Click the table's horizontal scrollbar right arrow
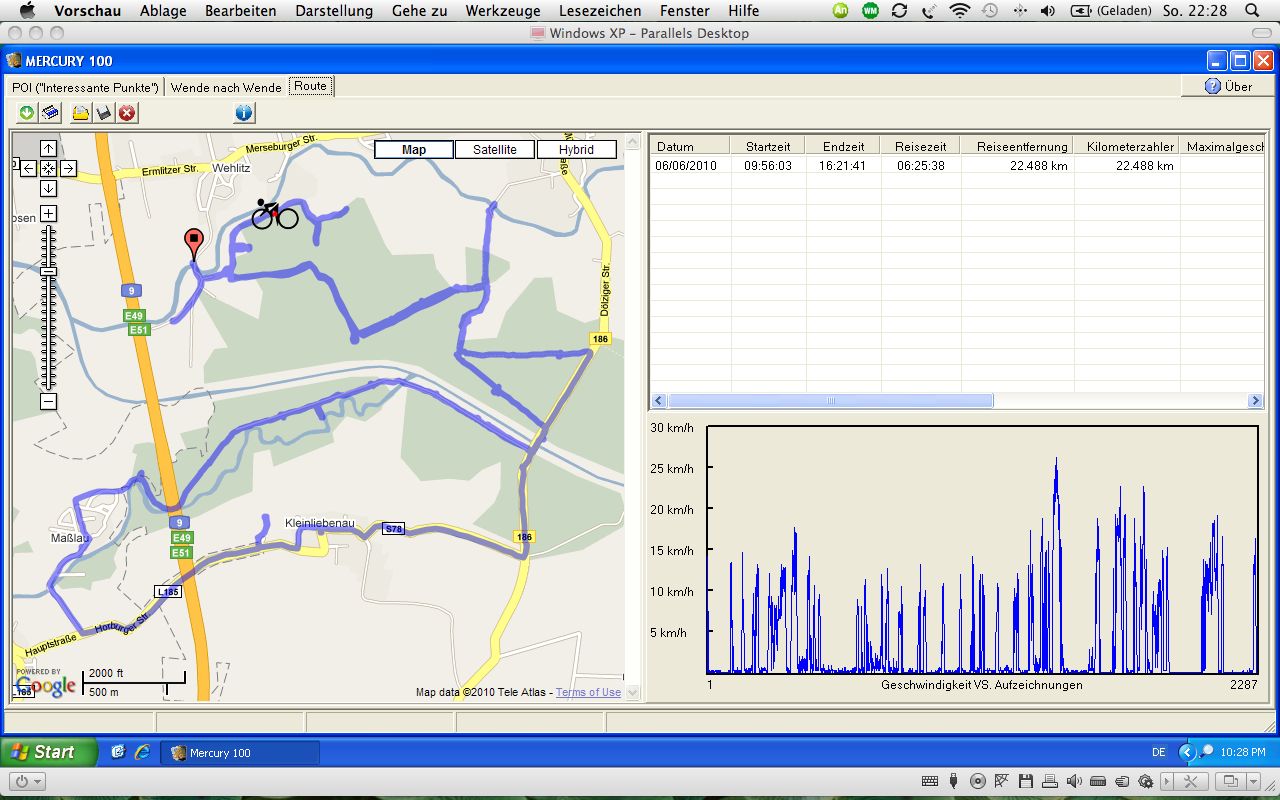This screenshot has height=800, width=1280. (x=1255, y=401)
